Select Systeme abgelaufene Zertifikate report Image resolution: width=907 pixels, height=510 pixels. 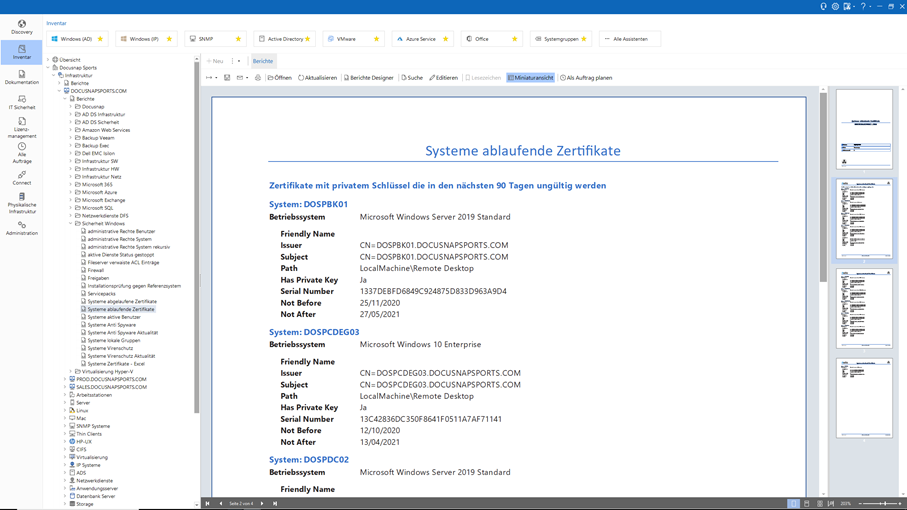[x=122, y=301]
